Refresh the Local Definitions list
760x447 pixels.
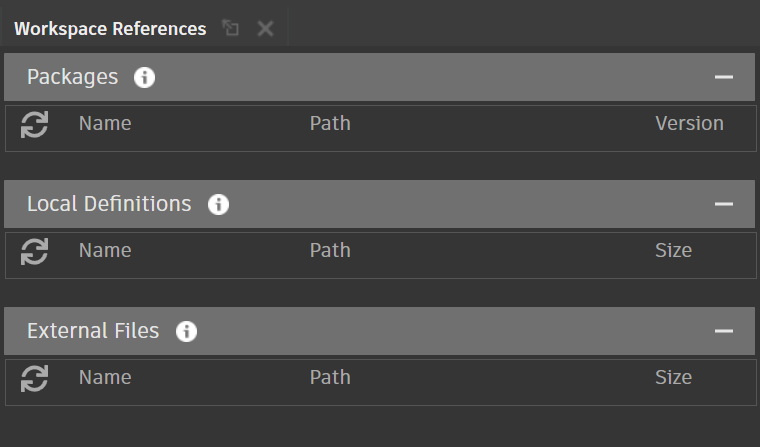point(35,252)
